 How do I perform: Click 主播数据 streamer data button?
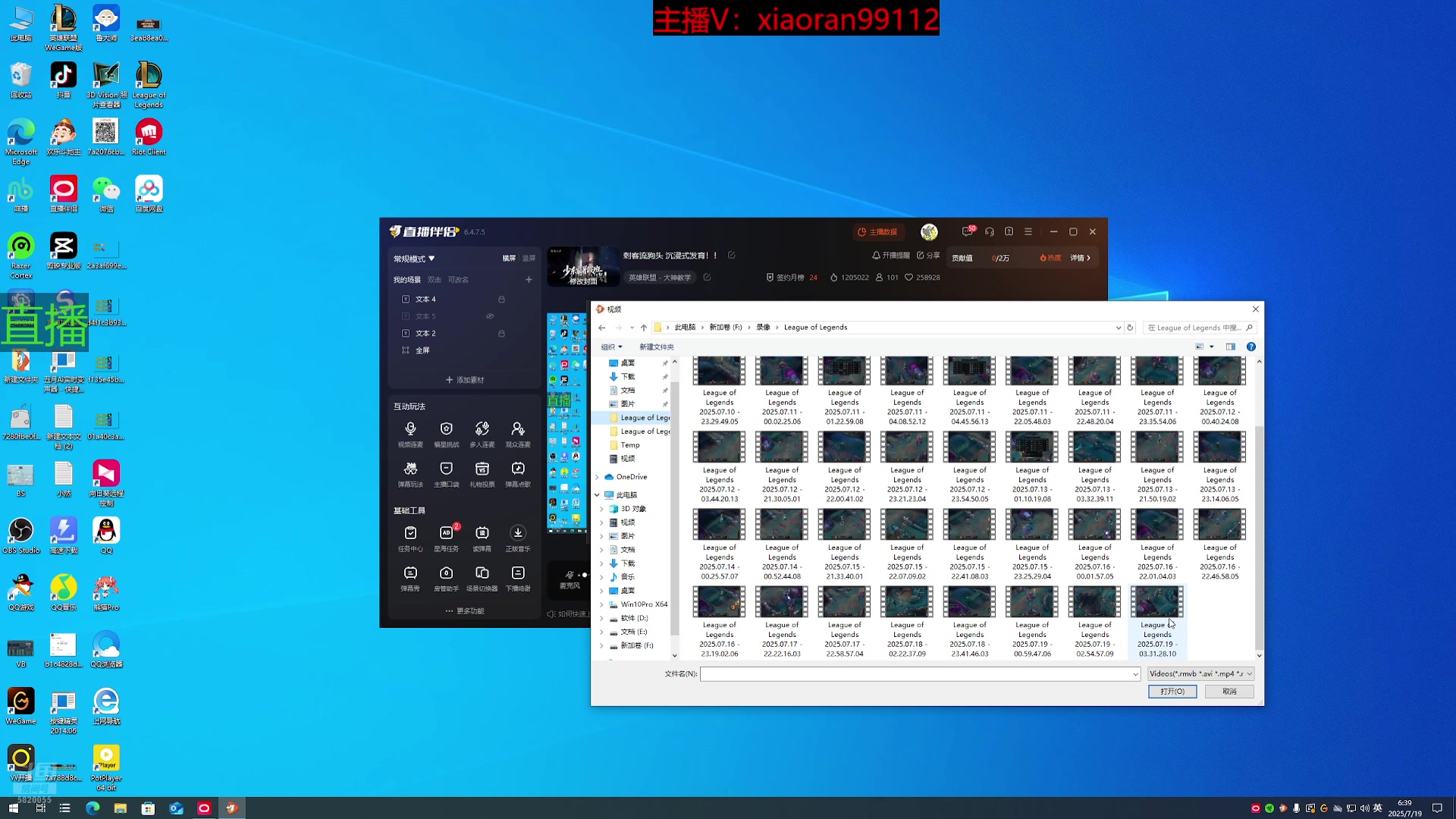[877, 232]
